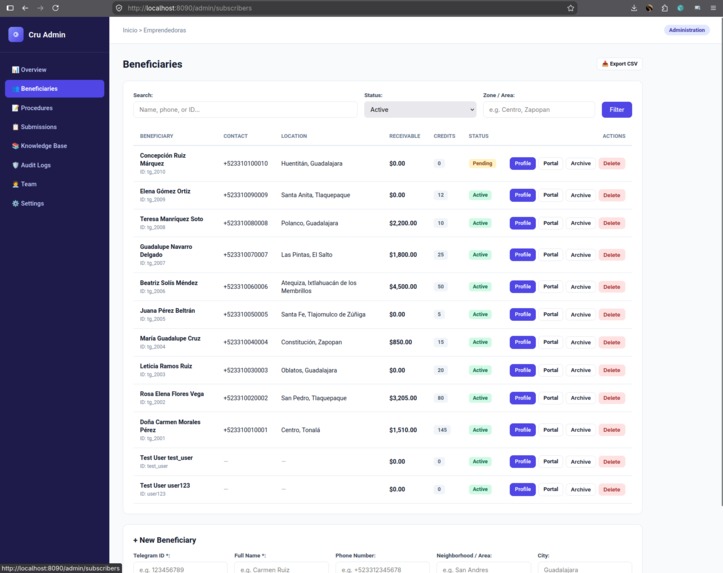This screenshot has height=573, width=723.
Task: Click the City input field
Action: 585,569
